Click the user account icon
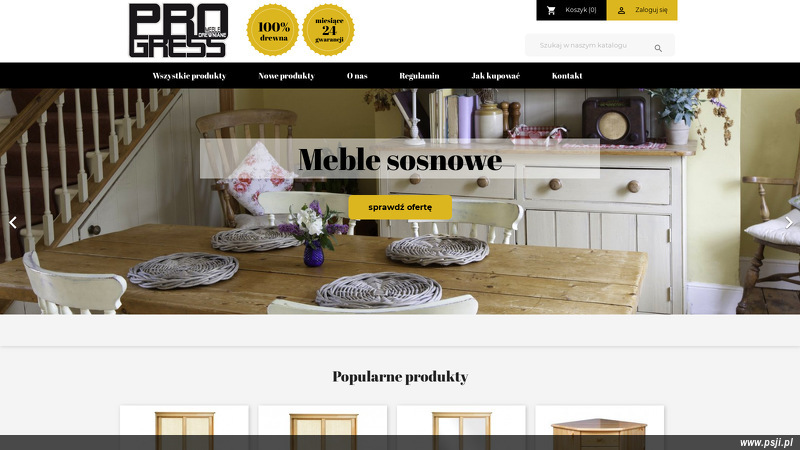Viewport: 800px width, 450px height. pyautogui.click(x=621, y=10)
